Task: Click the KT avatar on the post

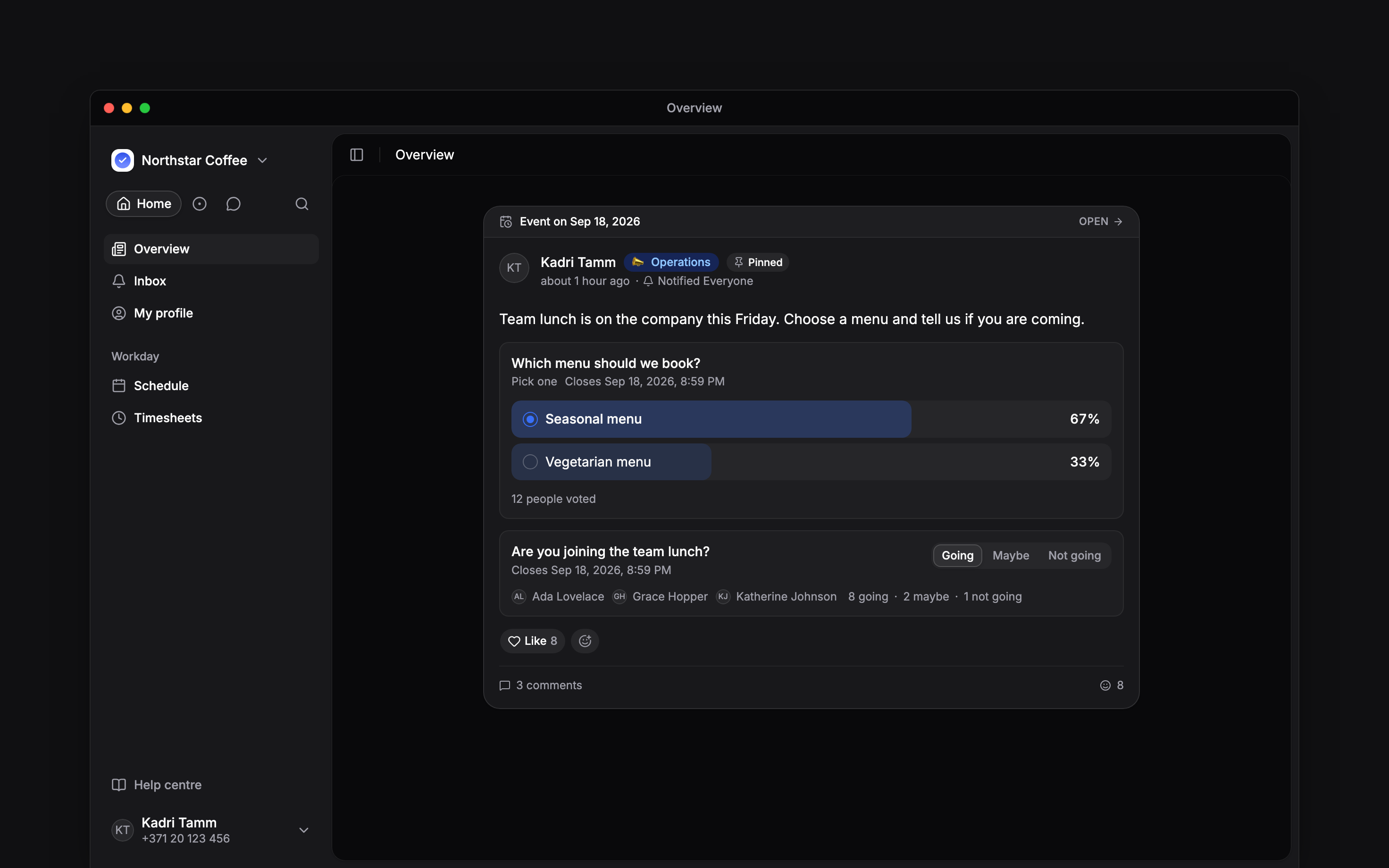Action: [514, 268]
